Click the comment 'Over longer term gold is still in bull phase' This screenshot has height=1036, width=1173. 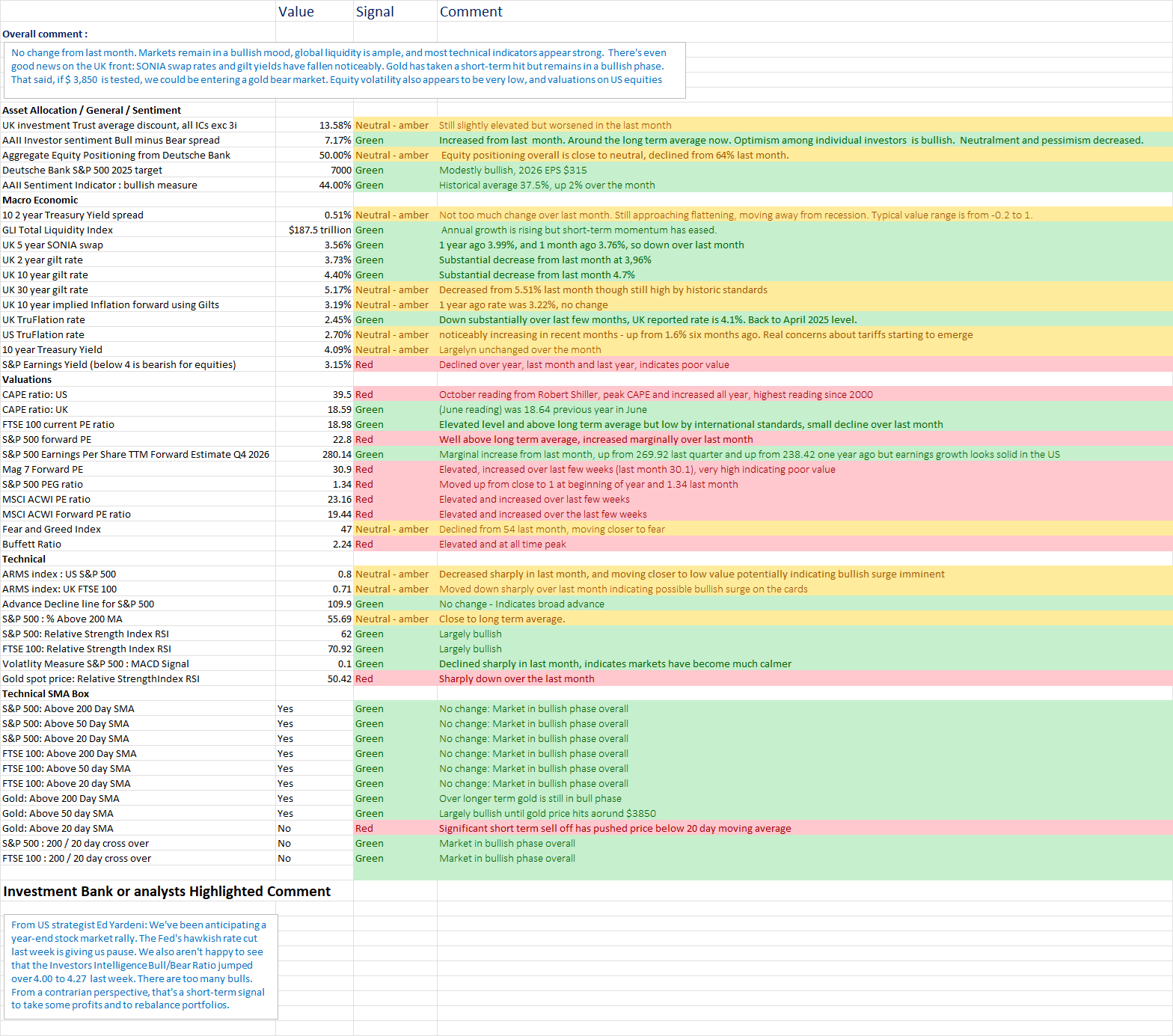530,798
